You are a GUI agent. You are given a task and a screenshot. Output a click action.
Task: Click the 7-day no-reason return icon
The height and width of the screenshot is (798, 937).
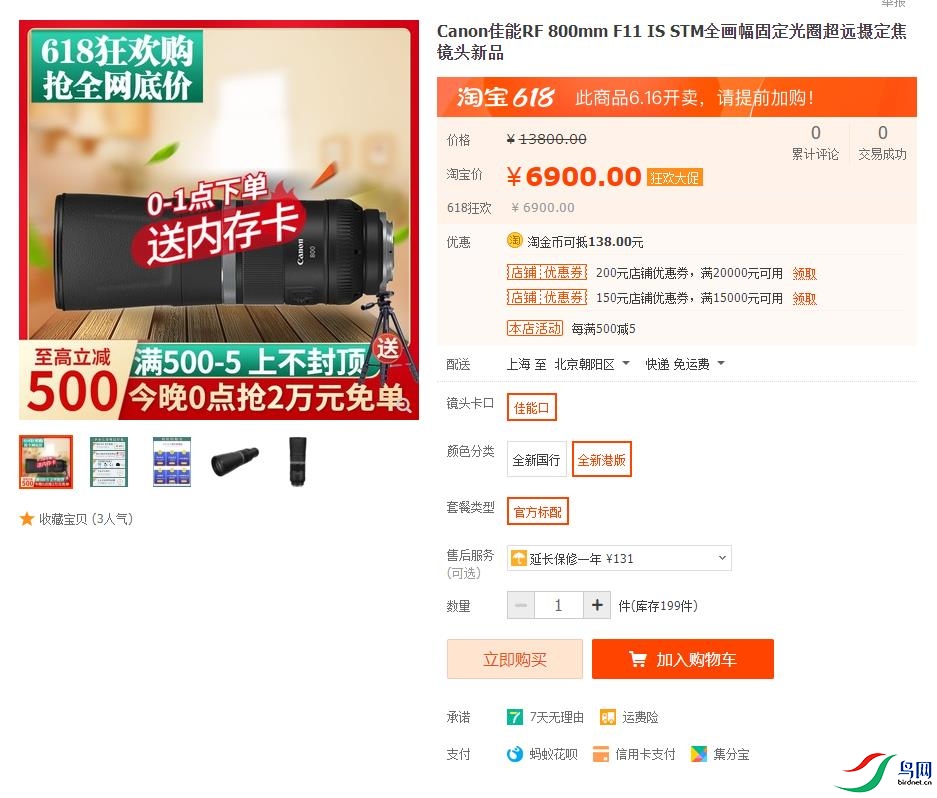pos(515,717)
